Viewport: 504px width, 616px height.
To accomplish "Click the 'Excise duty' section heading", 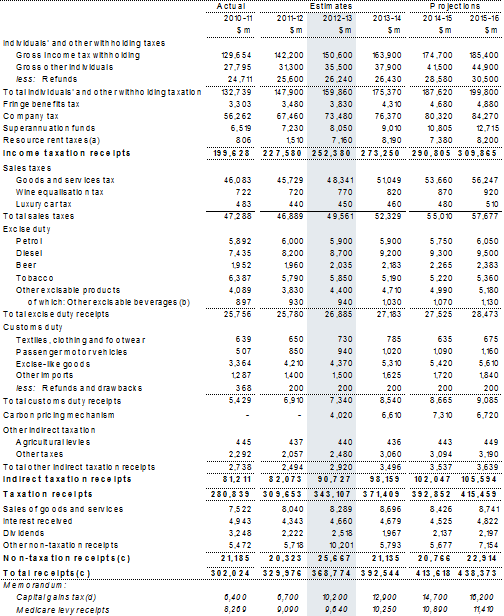I will 27,229.
